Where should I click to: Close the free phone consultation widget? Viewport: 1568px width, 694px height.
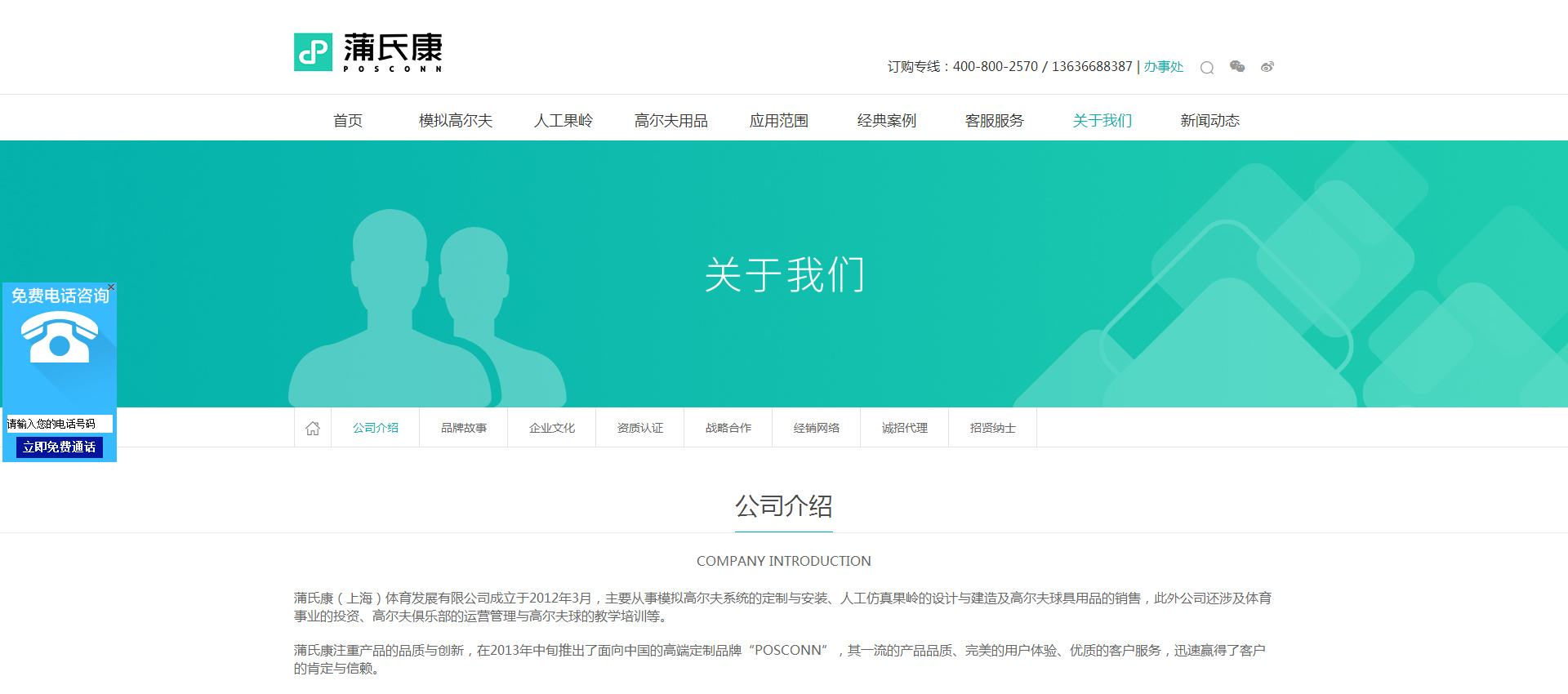tap(111, 287)
